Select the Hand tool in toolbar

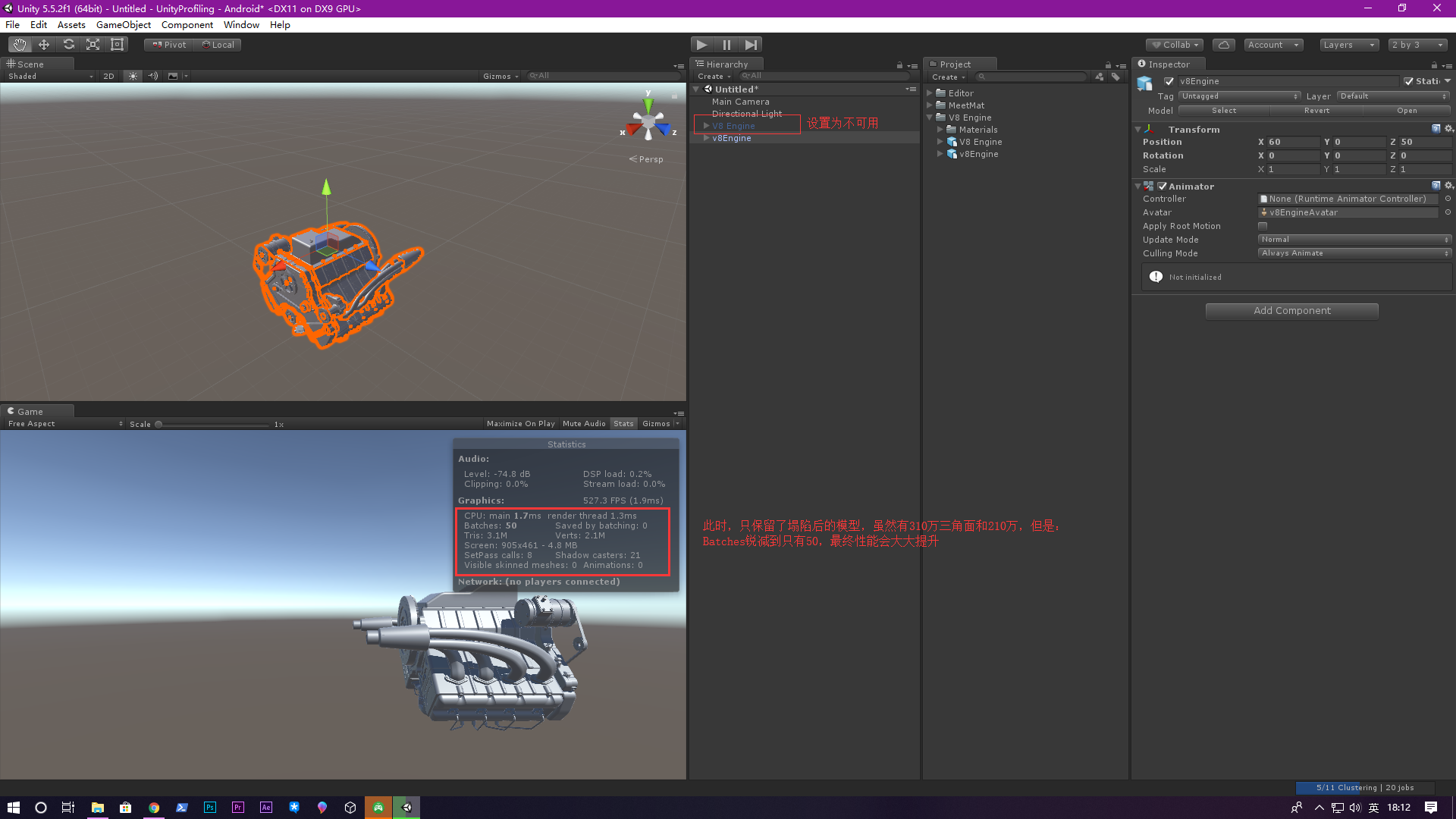[x=20, y=45]
